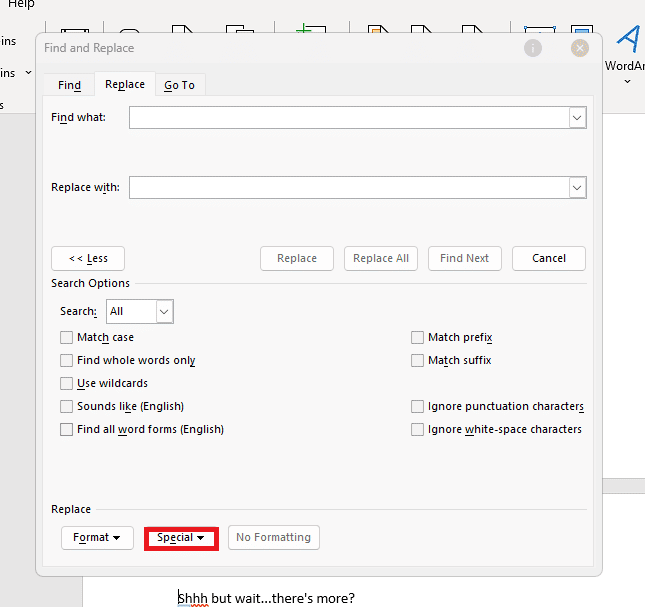Close the Find and Replace dialog

coord(580,48)
